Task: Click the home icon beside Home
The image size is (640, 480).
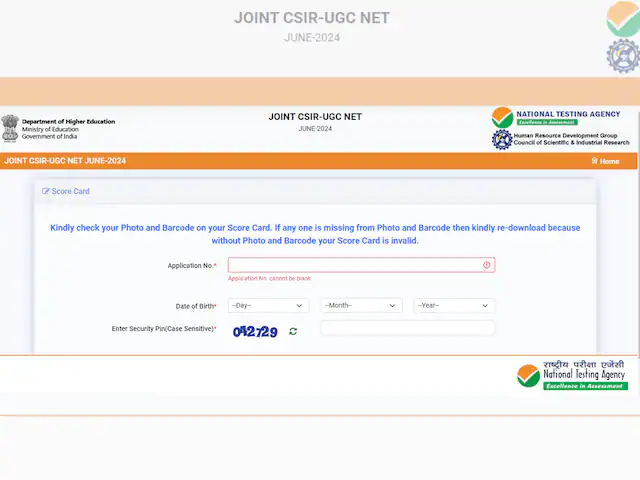Action: pos(595,160)
